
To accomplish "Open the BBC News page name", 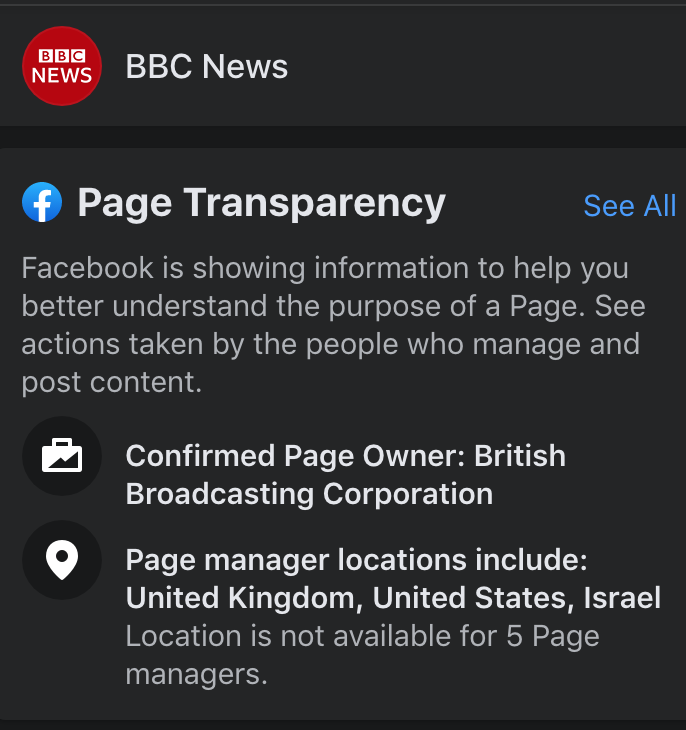I will (207, 66).
